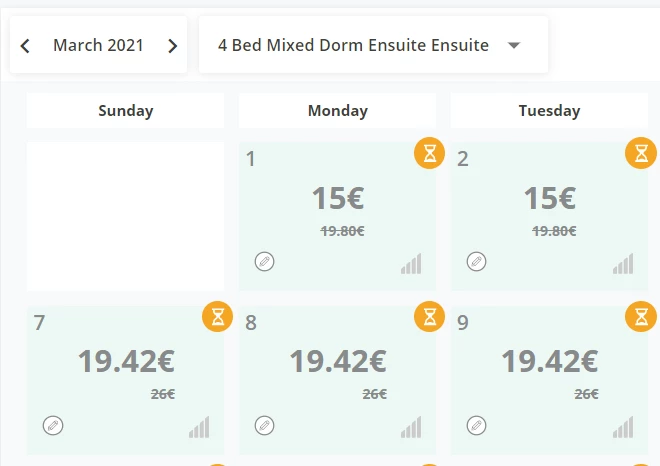This screenshot has height=466, width=660.
Task: Advance to the month after March 2021
Action: pyautogui.click(x=172, y=45)
